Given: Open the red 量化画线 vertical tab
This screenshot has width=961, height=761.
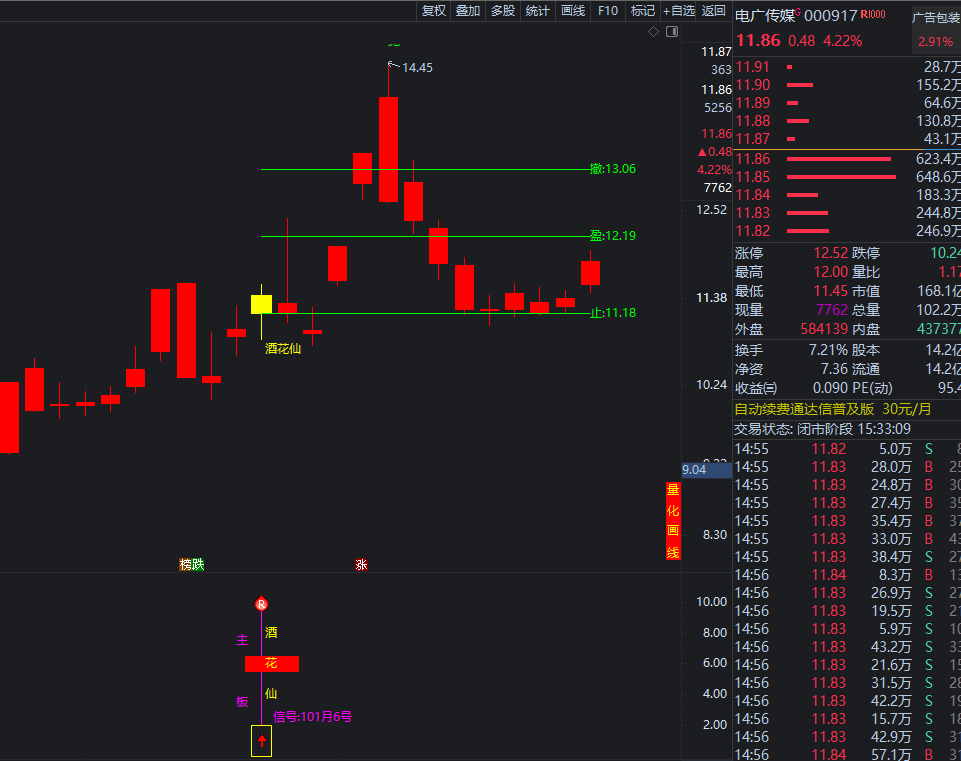Looking at the screenshot, I should (673, 521).
